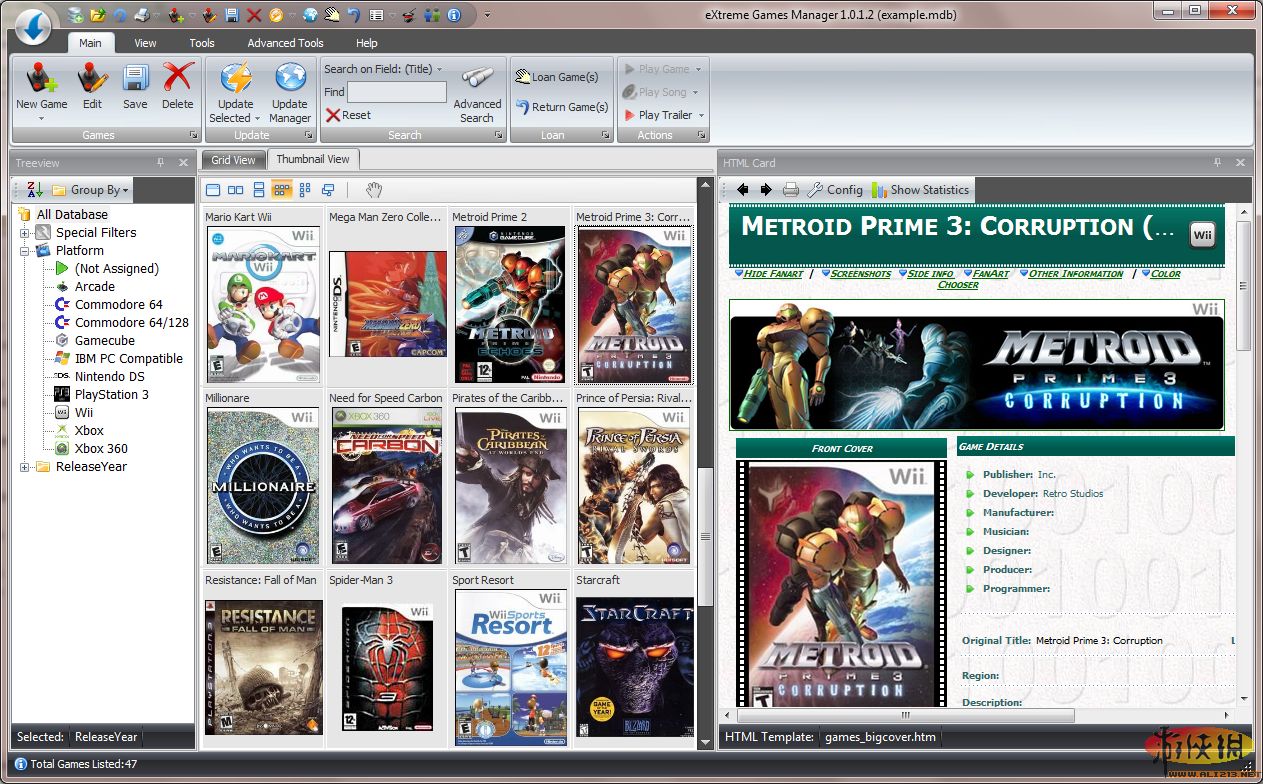
Task: Click HTML Card print icon
Action: [790, 190]
